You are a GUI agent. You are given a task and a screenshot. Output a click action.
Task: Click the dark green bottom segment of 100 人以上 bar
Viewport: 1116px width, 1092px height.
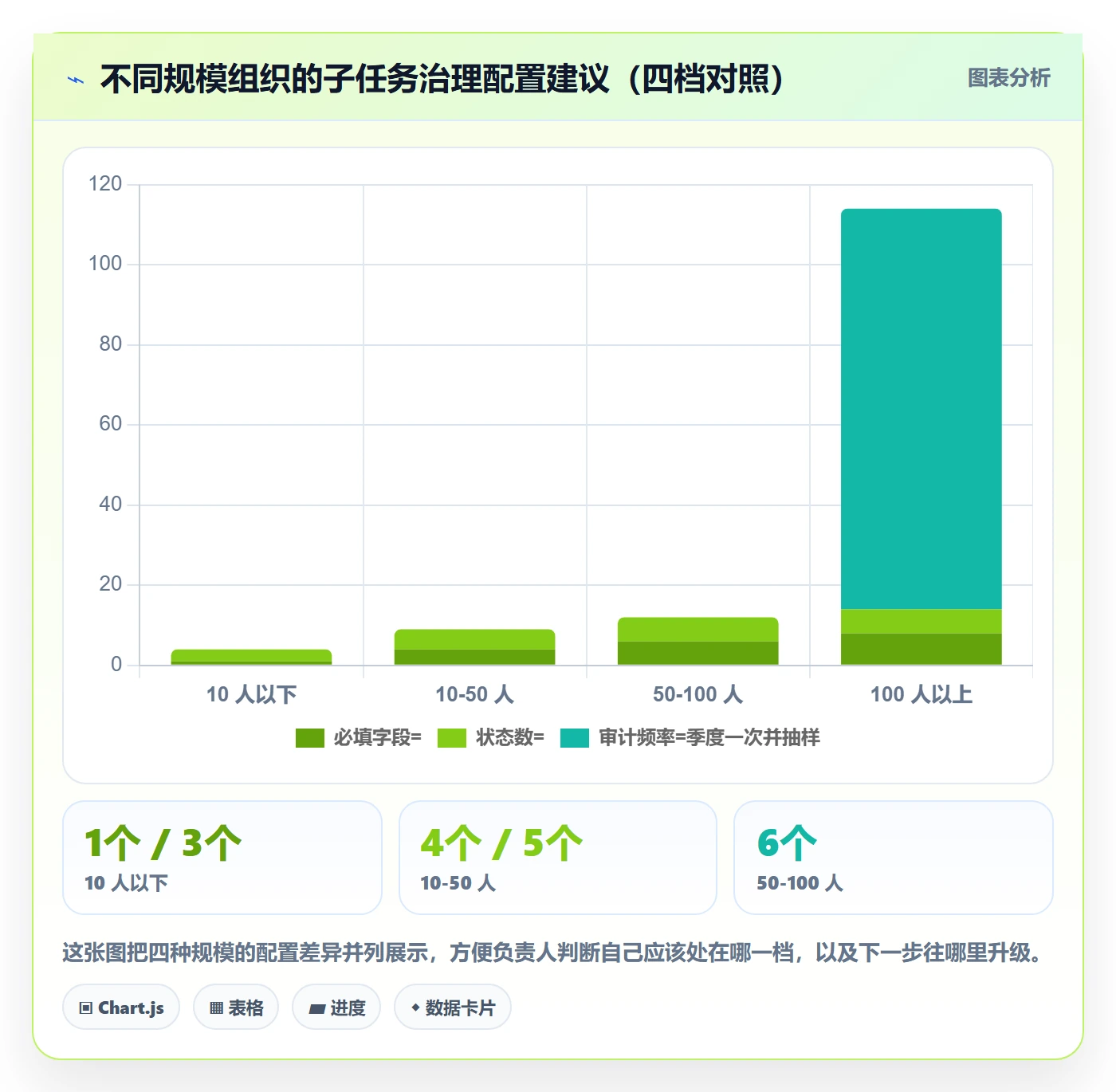921,649
